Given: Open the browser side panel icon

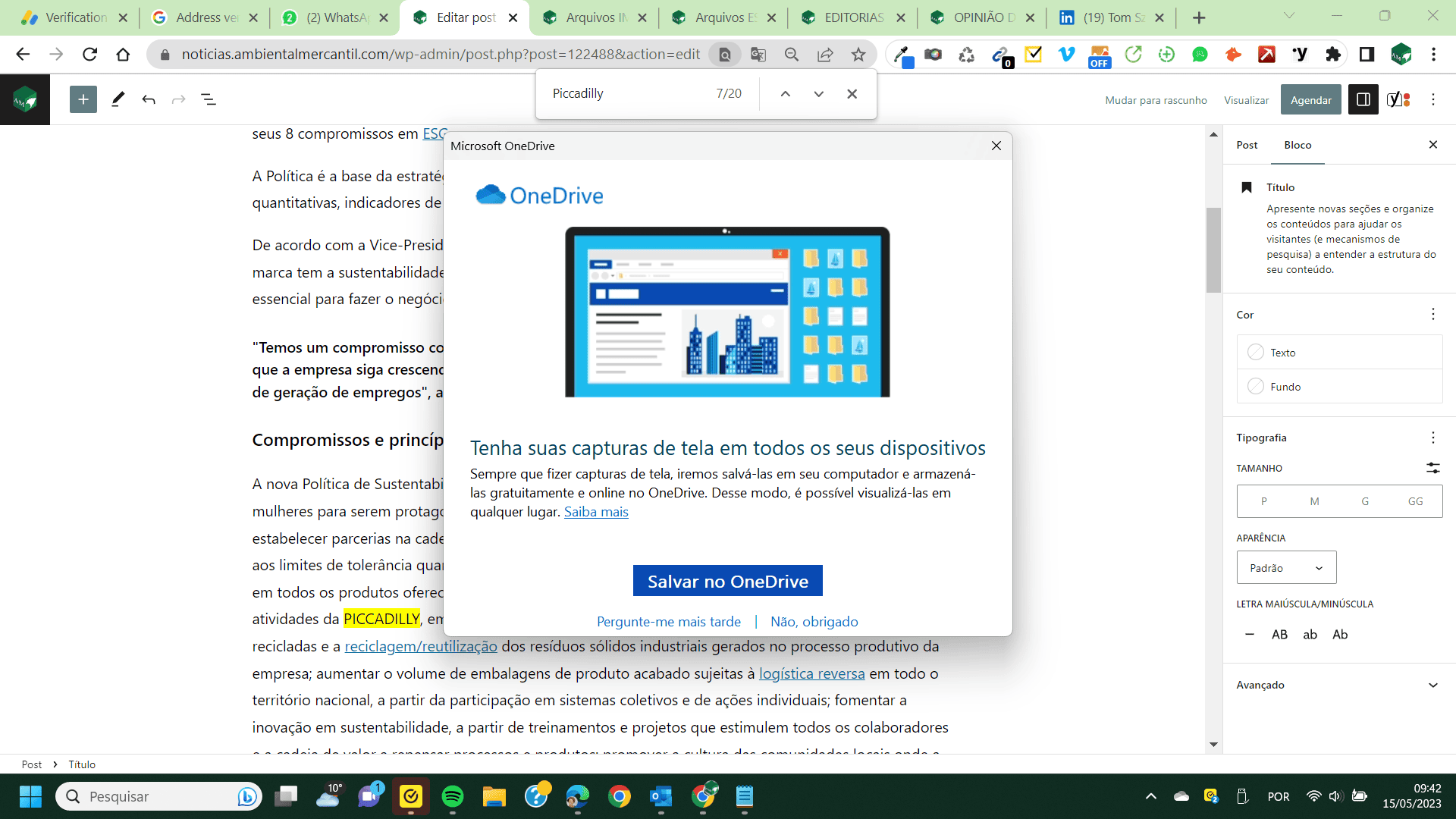Looking at the screenshot, I should tap(1367, 54).
